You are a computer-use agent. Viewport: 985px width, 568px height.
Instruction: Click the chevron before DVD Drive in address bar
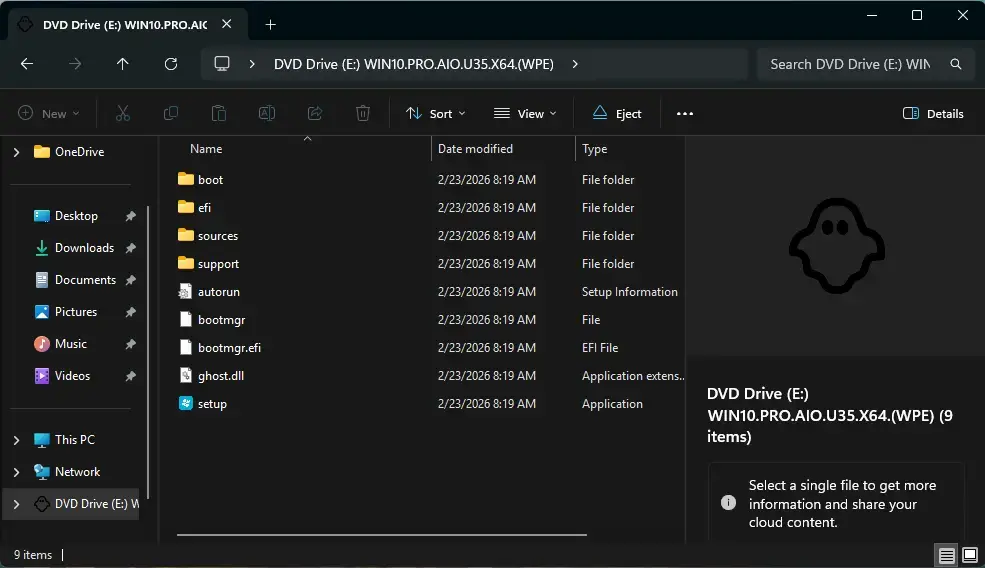(252, 64)
